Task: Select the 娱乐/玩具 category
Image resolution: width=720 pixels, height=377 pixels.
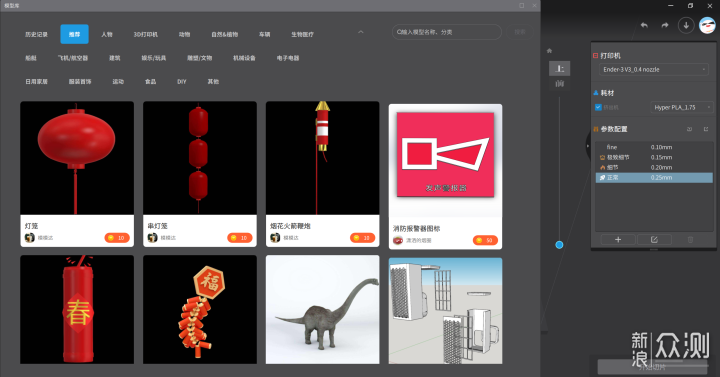Action: (x=154, y=58)
